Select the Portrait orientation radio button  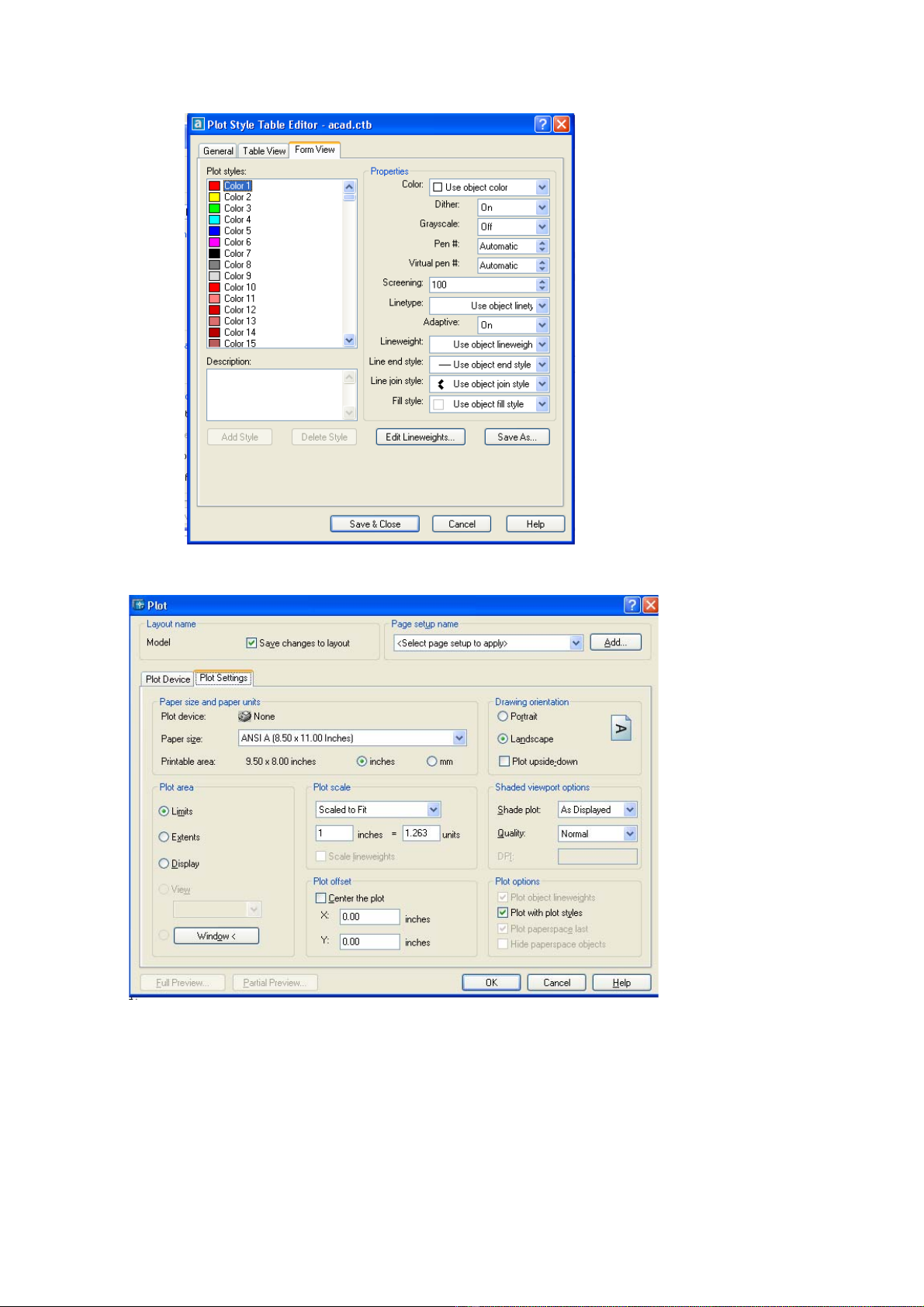pos(503,717)
